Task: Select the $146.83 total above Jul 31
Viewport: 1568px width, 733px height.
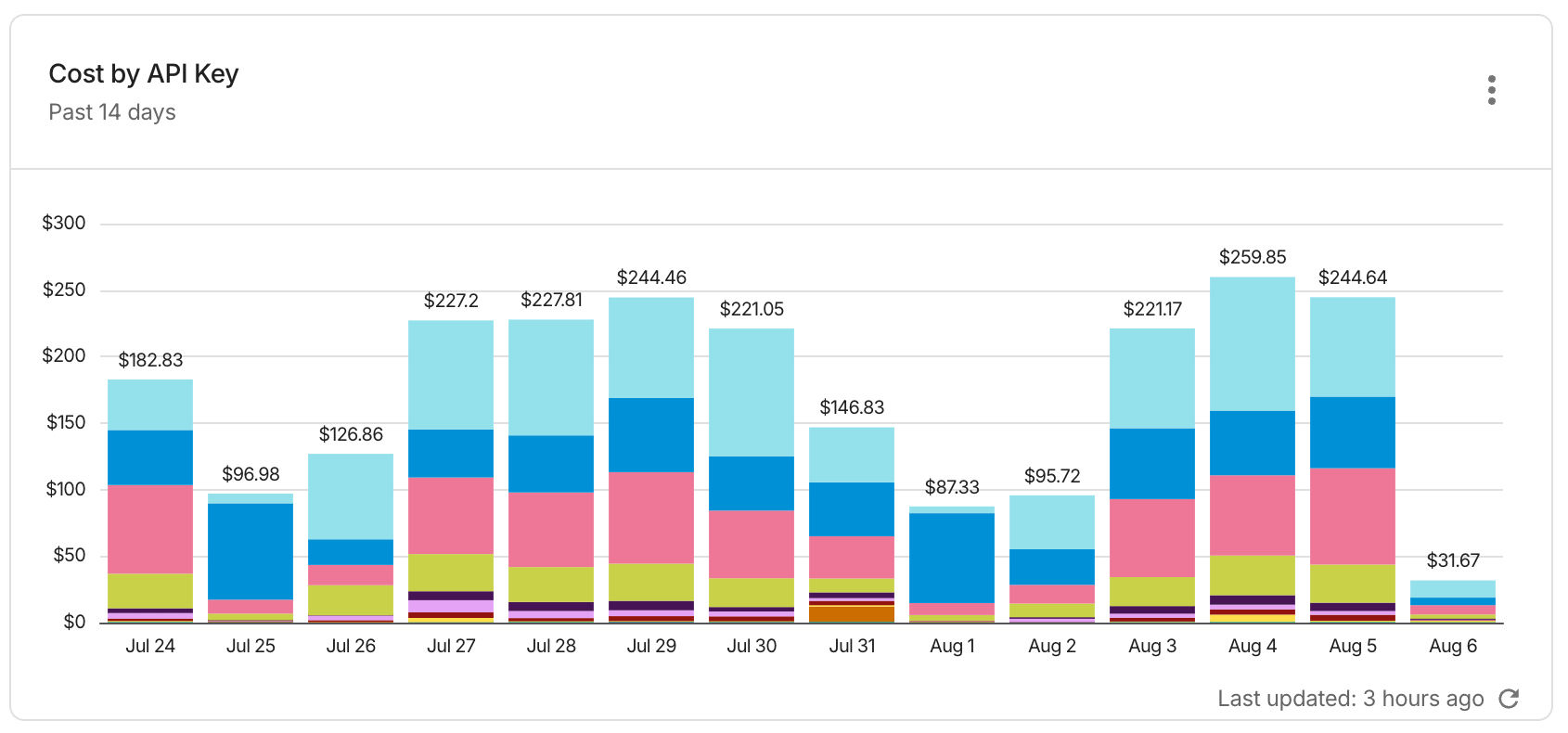Action: 852,407
